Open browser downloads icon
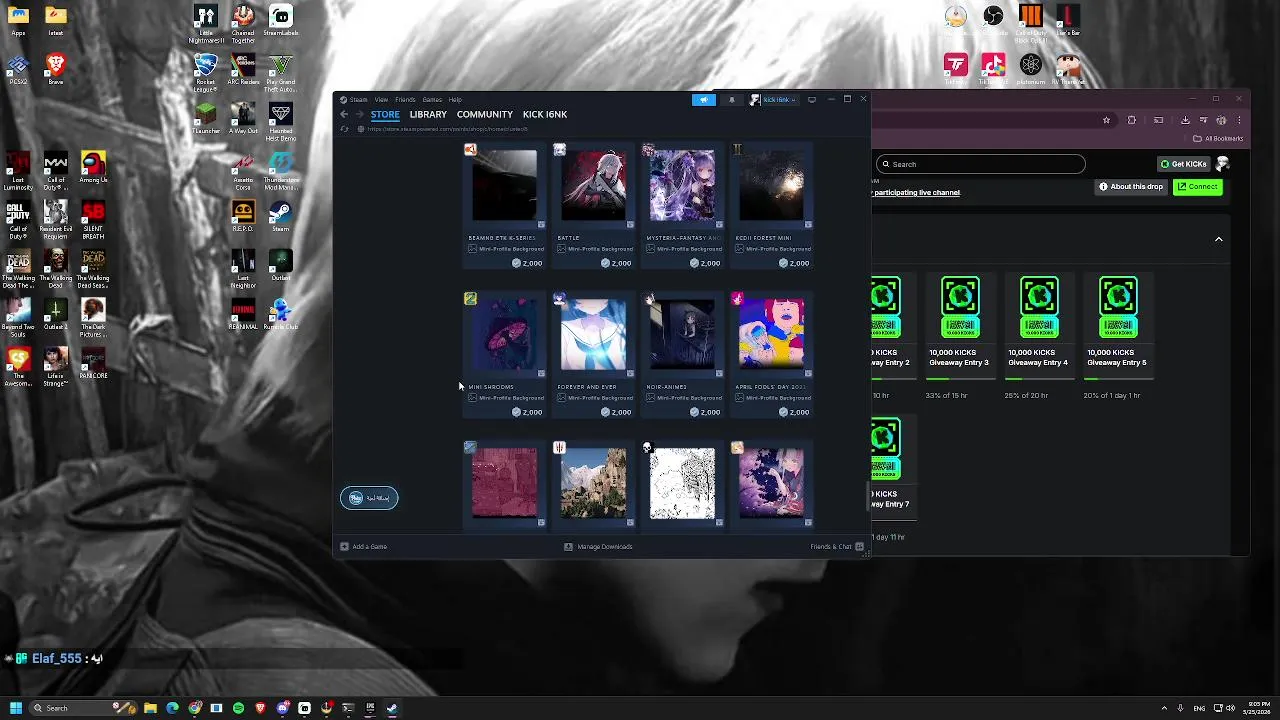The image size is (1280, 720). [1185, 120]
